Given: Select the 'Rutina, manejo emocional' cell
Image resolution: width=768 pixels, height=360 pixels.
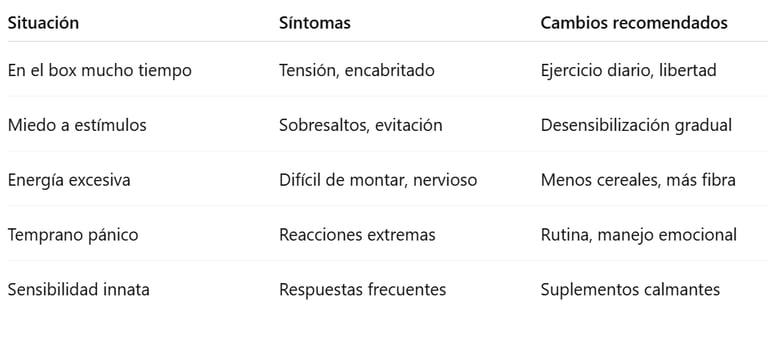Looking at the screenshot, I should (639, 235).
